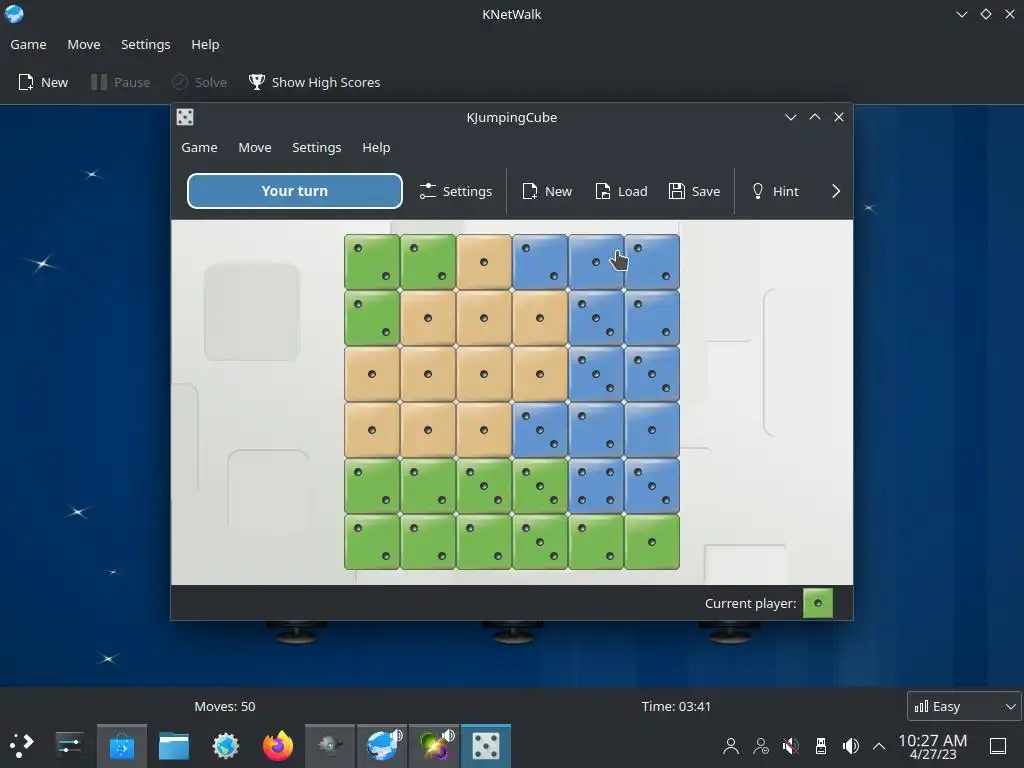Open Game menu in KNetWalk

tap(28, 44)
